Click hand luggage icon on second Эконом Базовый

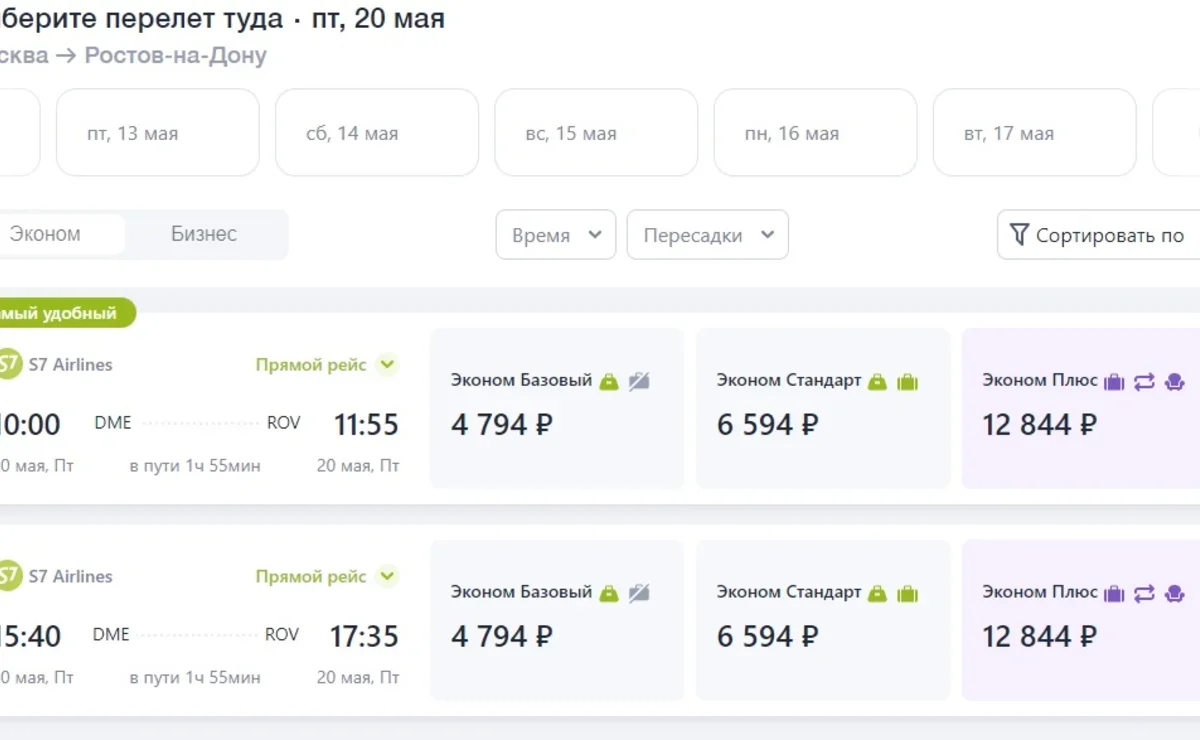pos(609,593)
